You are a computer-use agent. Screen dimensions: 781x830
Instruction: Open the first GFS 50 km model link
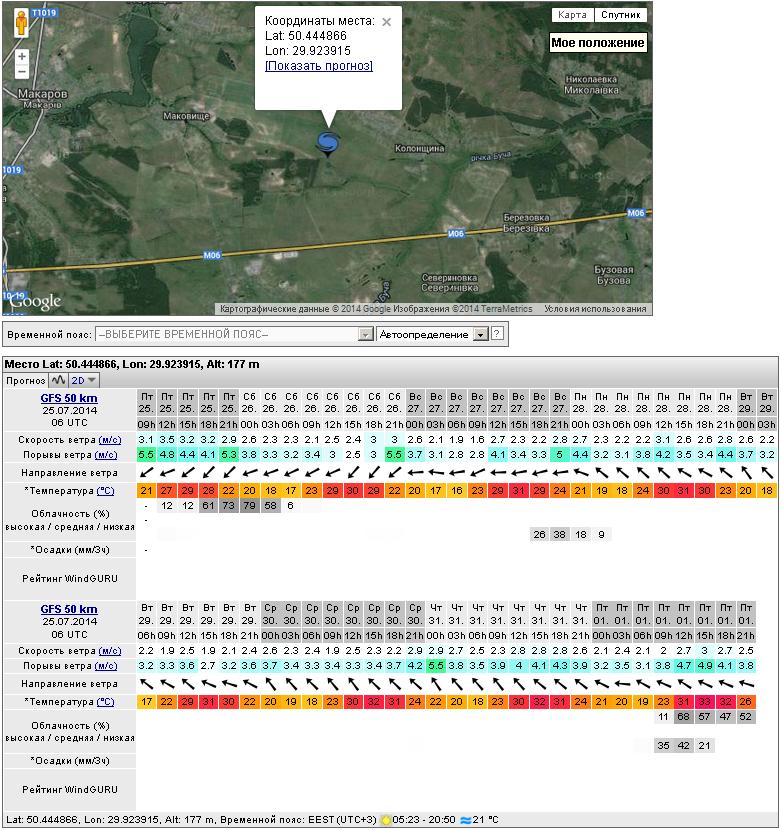[x=69, y=397]
